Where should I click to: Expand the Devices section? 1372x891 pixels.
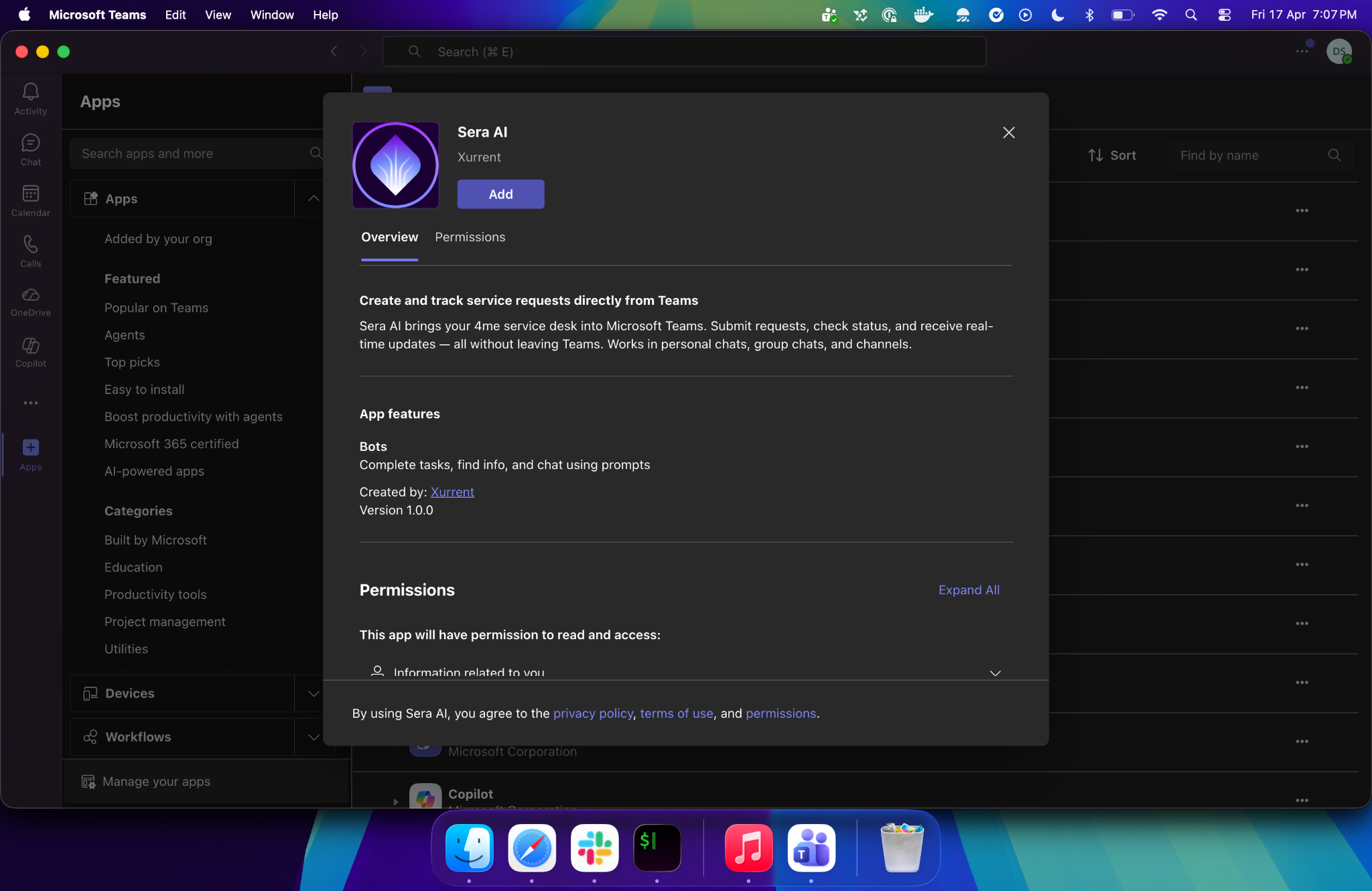(314, 693)
